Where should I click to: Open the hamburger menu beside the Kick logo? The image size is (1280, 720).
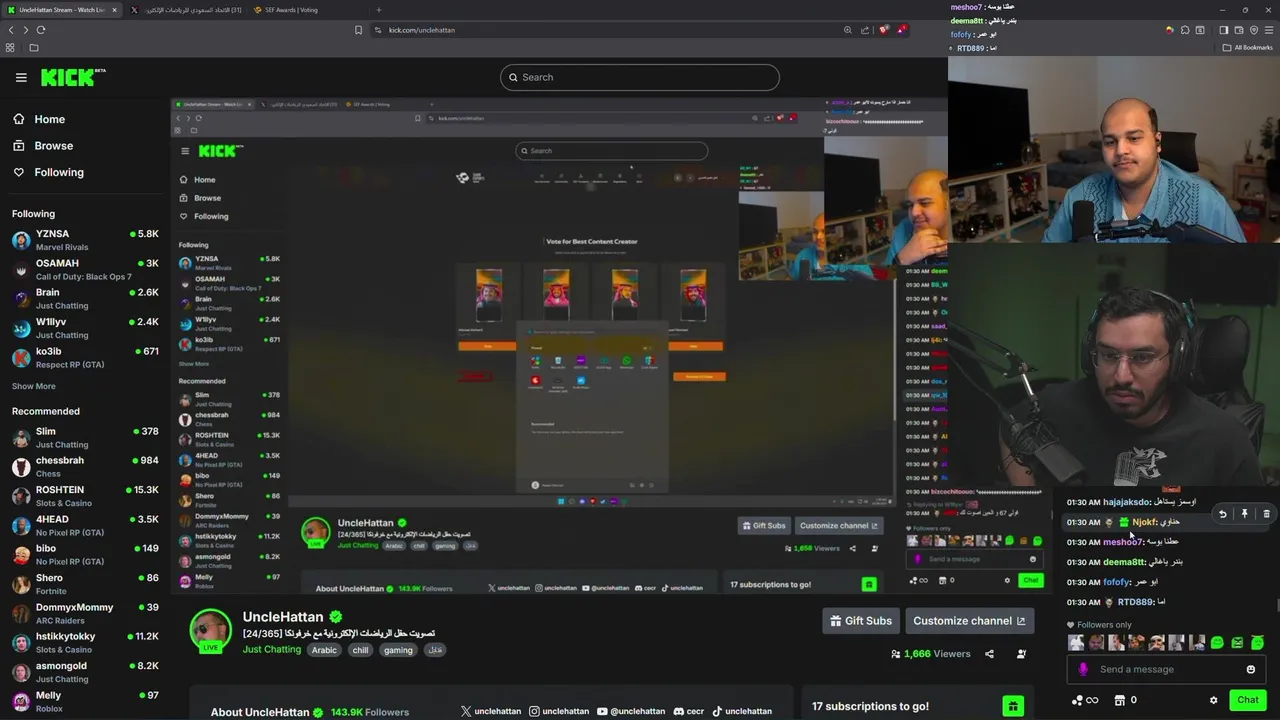pyautogui.click(x=21, y=77)
